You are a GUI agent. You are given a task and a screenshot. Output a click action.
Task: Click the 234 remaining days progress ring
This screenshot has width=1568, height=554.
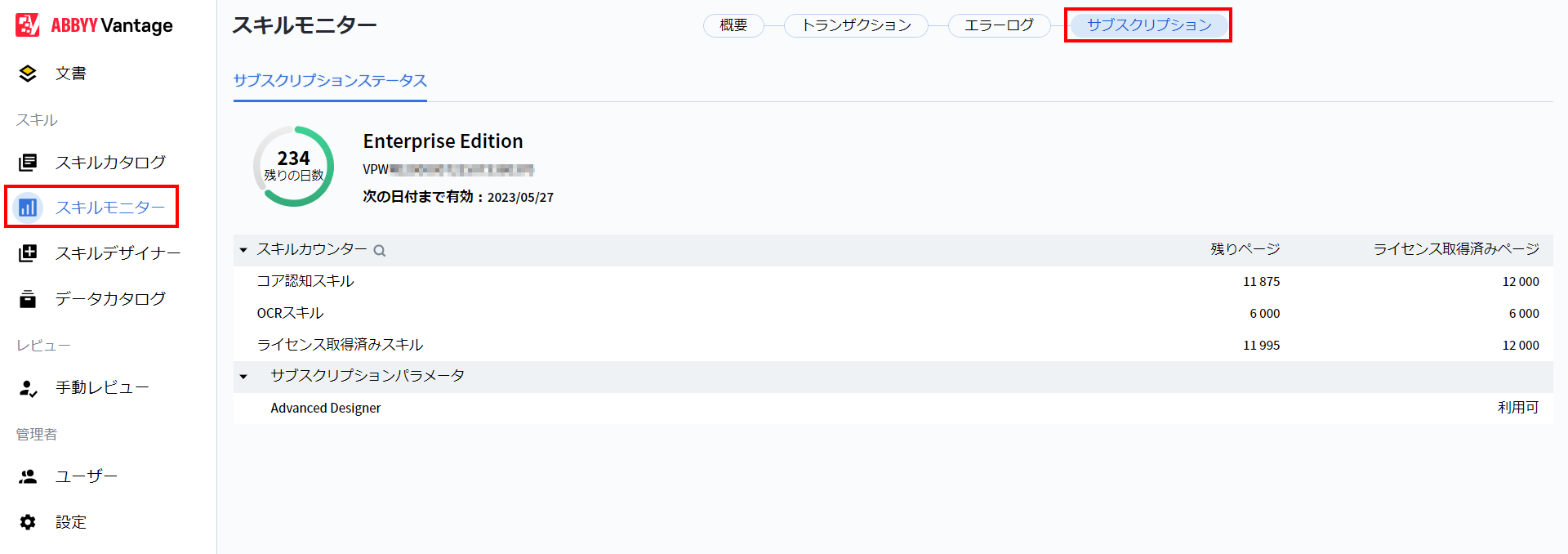(293, 166)
